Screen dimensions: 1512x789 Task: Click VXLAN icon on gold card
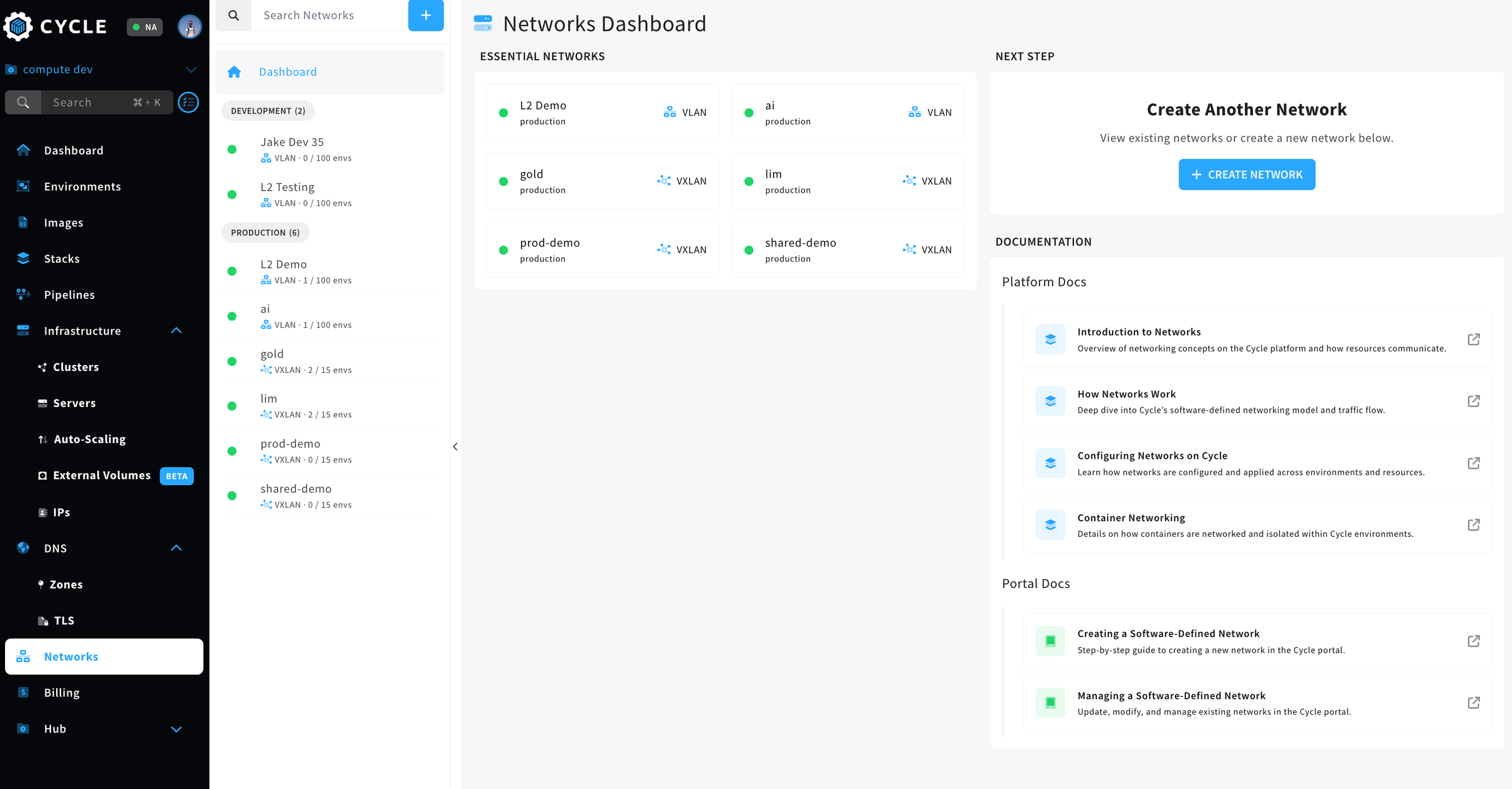pyautogui.click(x=664, y=181)
